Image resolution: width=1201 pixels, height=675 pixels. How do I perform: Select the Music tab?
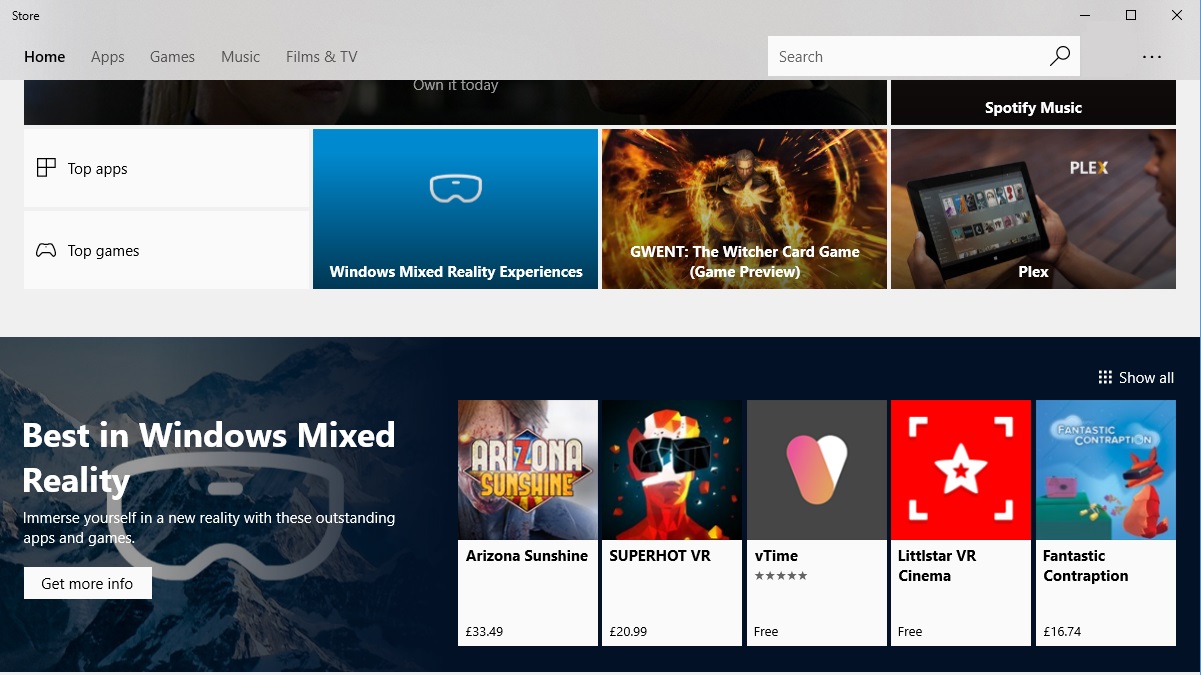point(240,57)
